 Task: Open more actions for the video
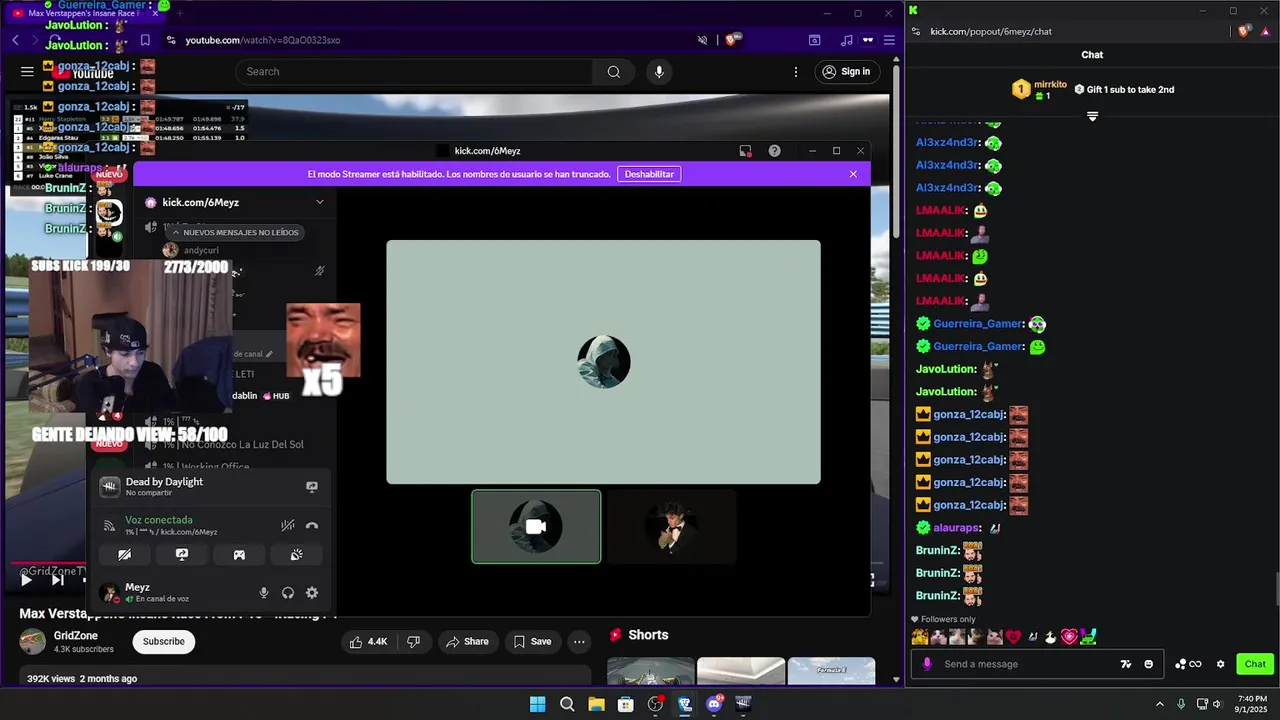pos(579,642)
